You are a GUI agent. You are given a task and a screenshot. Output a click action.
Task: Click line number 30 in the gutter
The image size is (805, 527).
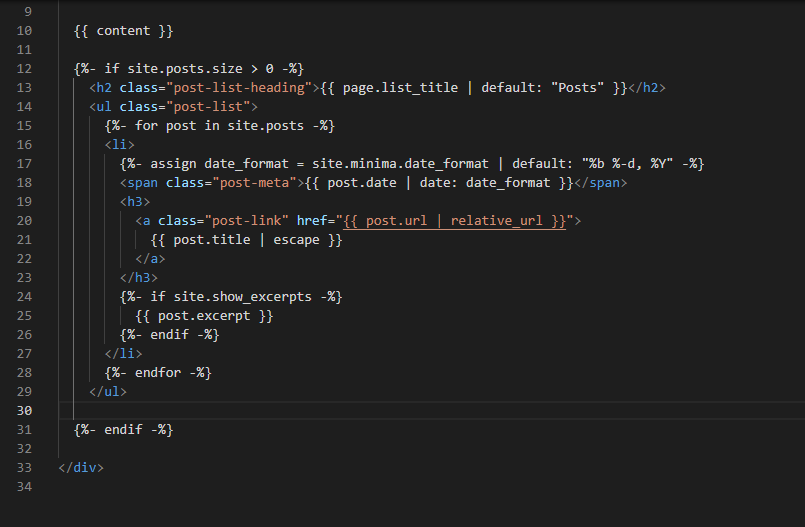pyautogui.click(x=24, y=411)
